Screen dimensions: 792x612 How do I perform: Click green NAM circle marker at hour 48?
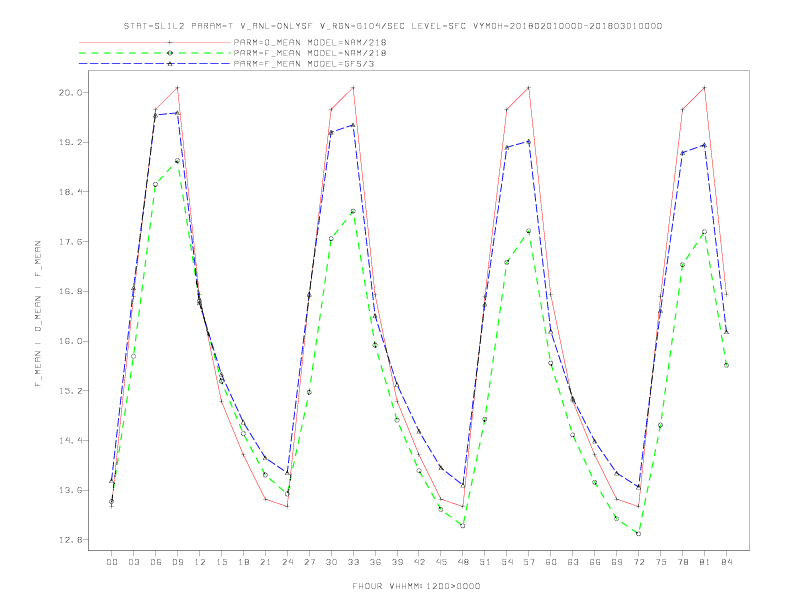(463, 526)
